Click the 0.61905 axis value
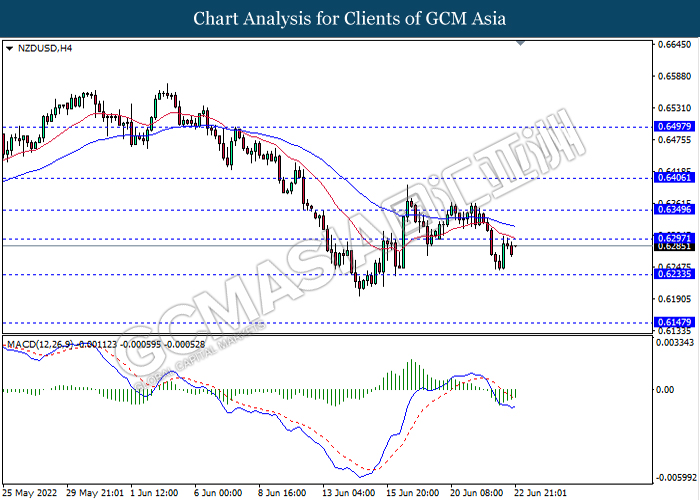 [x=675, y=299]
